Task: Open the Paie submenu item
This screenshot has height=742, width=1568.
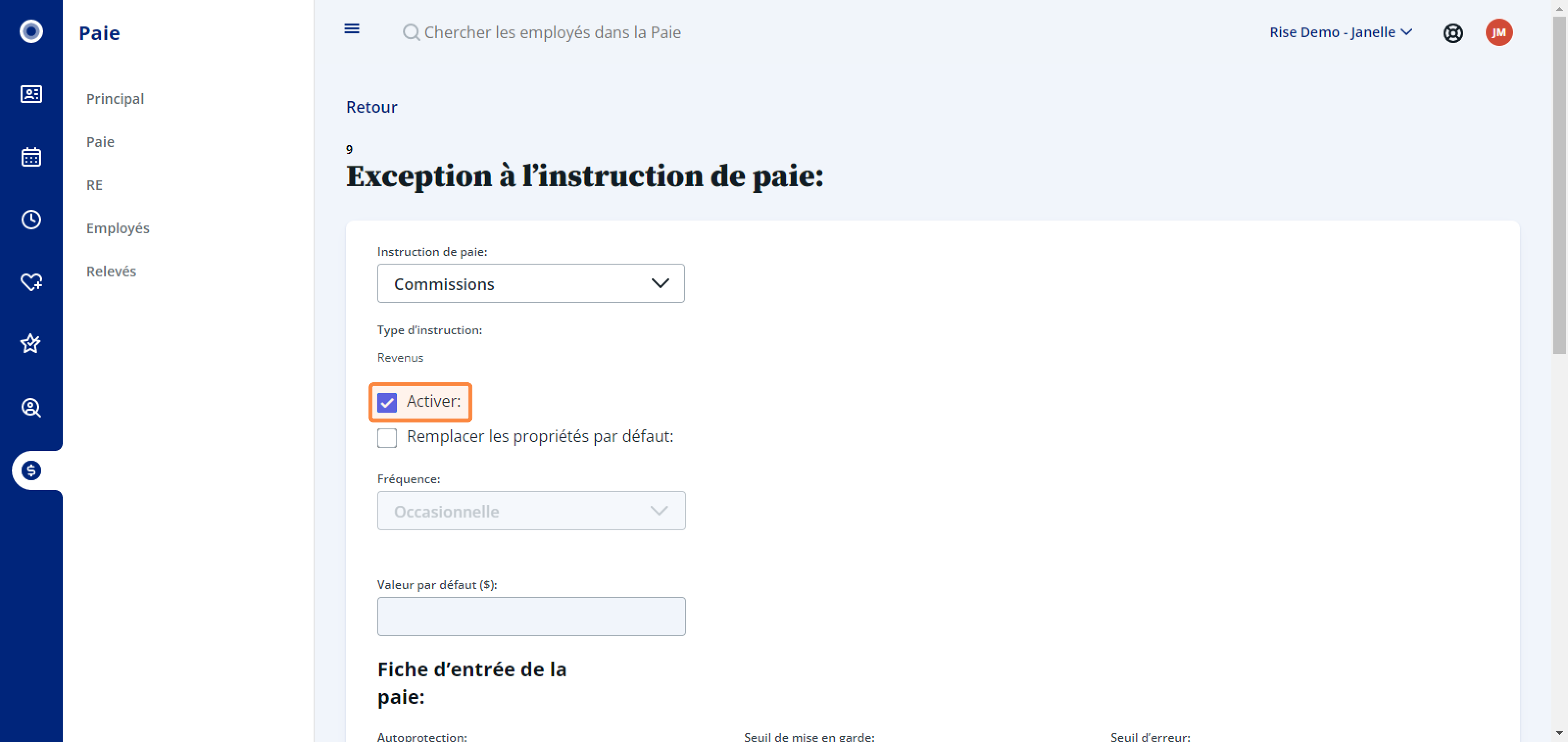Action: pyautogui.click(x=100, y=142)
